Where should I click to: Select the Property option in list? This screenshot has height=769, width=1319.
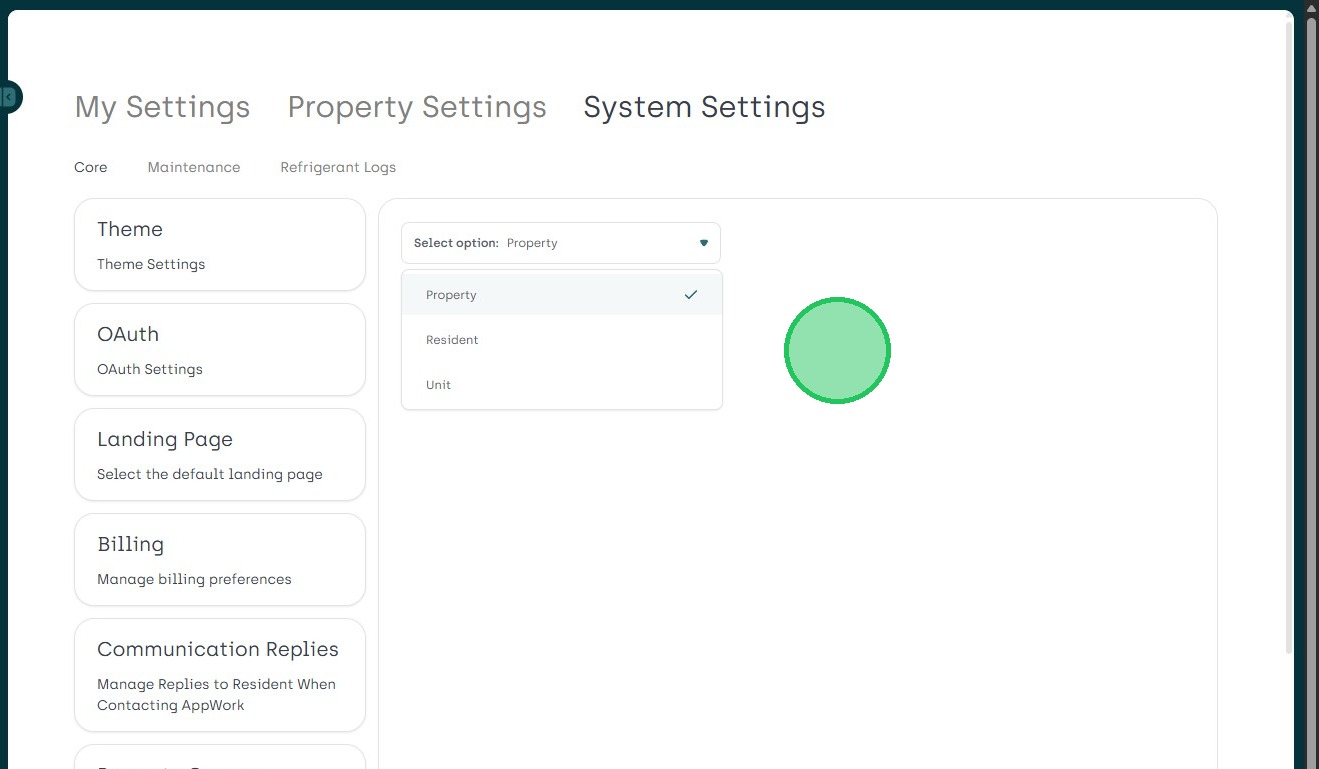coord(452,295)
